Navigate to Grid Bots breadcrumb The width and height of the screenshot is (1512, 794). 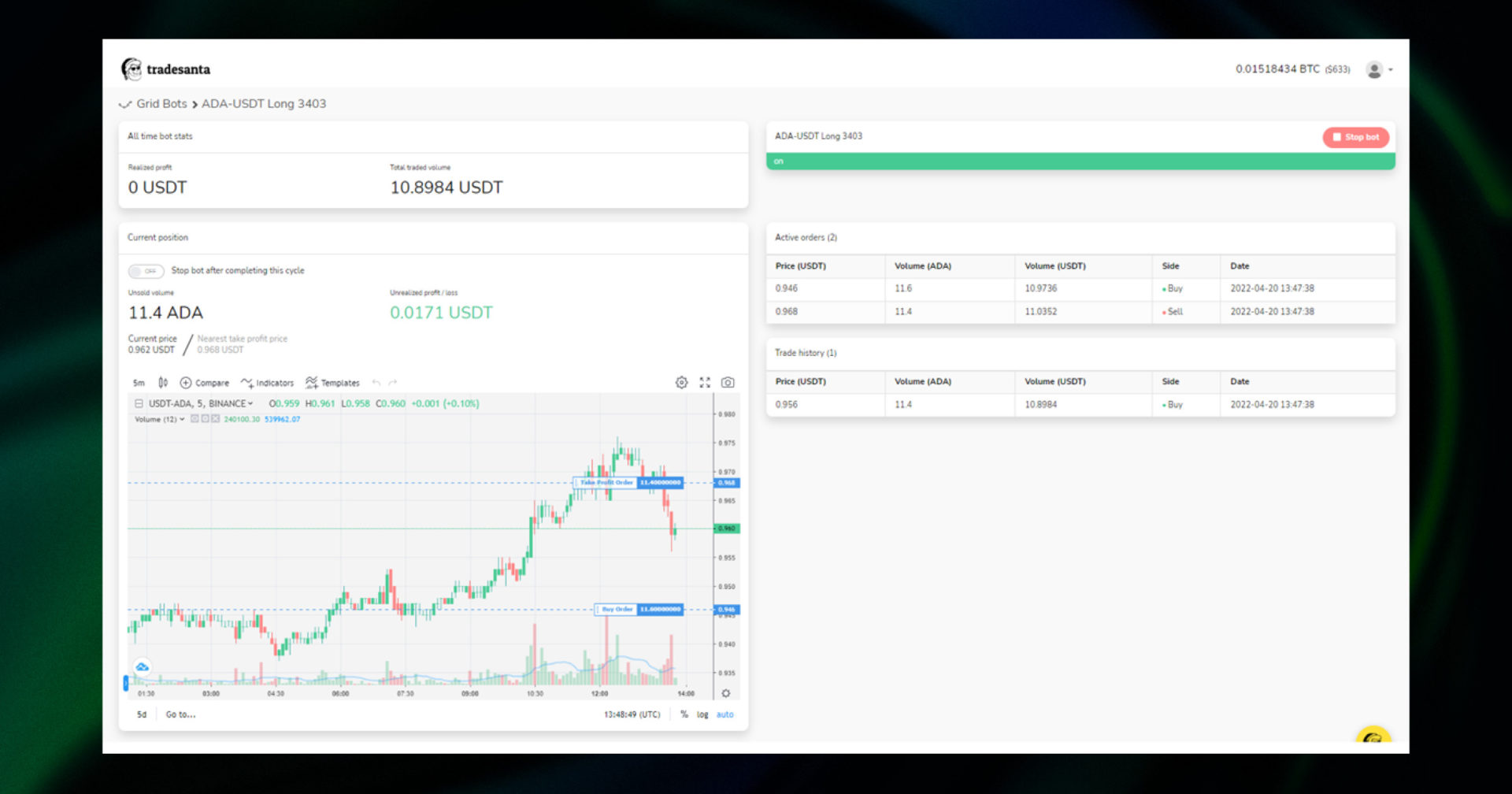[161, 104]
